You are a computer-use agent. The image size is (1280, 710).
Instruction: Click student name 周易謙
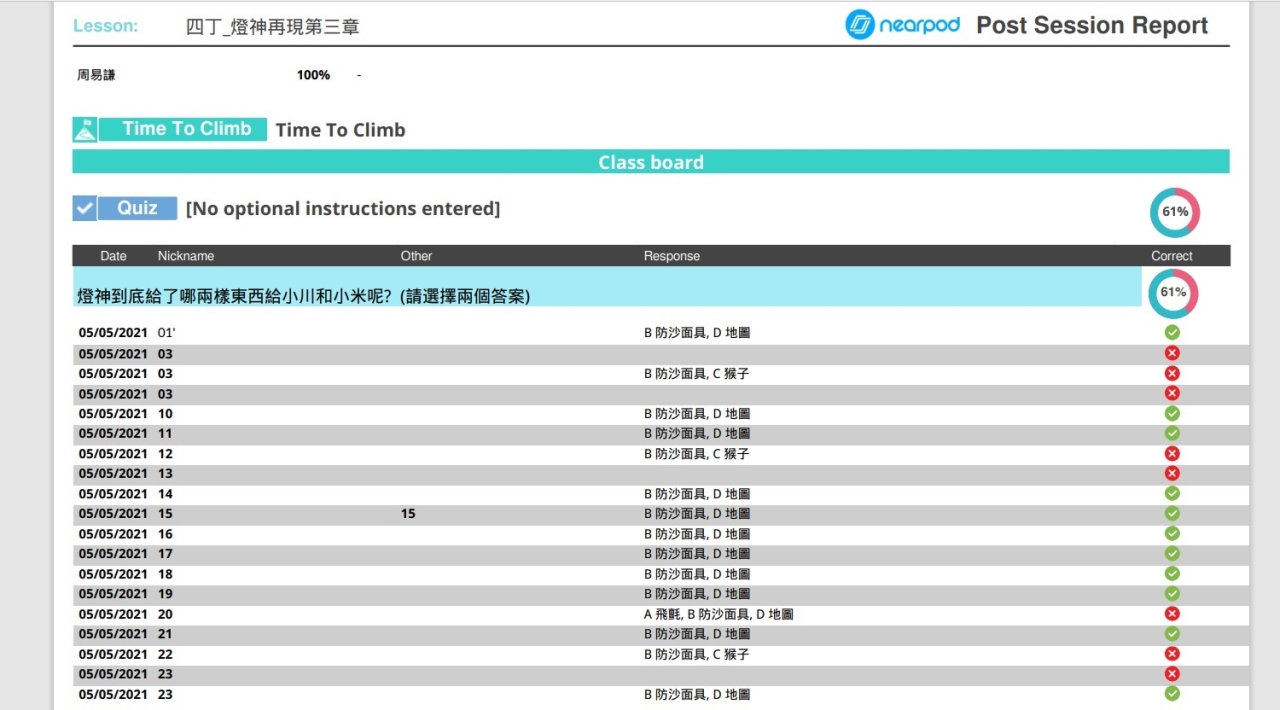(96, 75)
